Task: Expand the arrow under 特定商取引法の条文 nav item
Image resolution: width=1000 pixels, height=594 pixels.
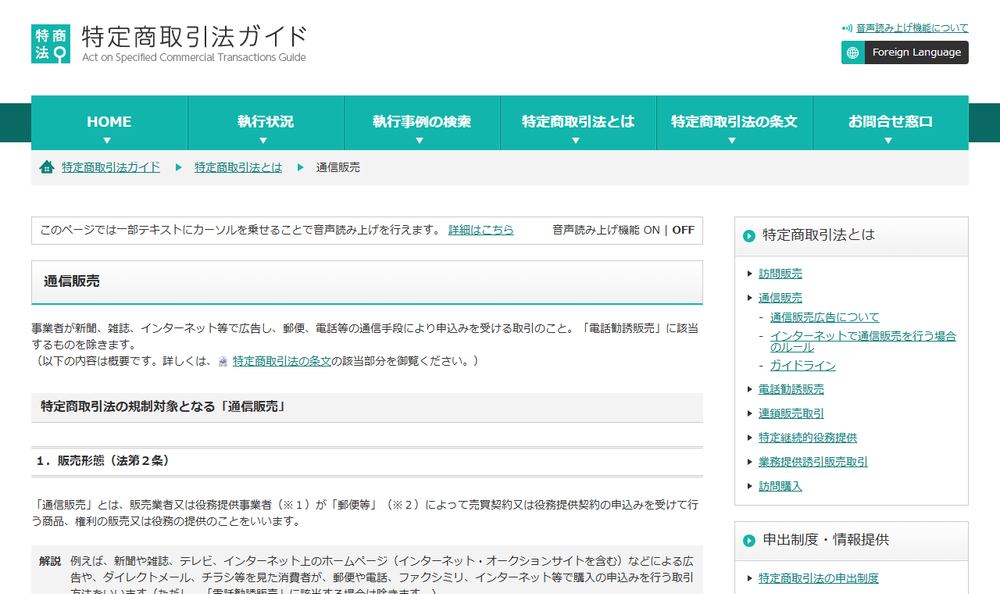Action: point(732,140)
